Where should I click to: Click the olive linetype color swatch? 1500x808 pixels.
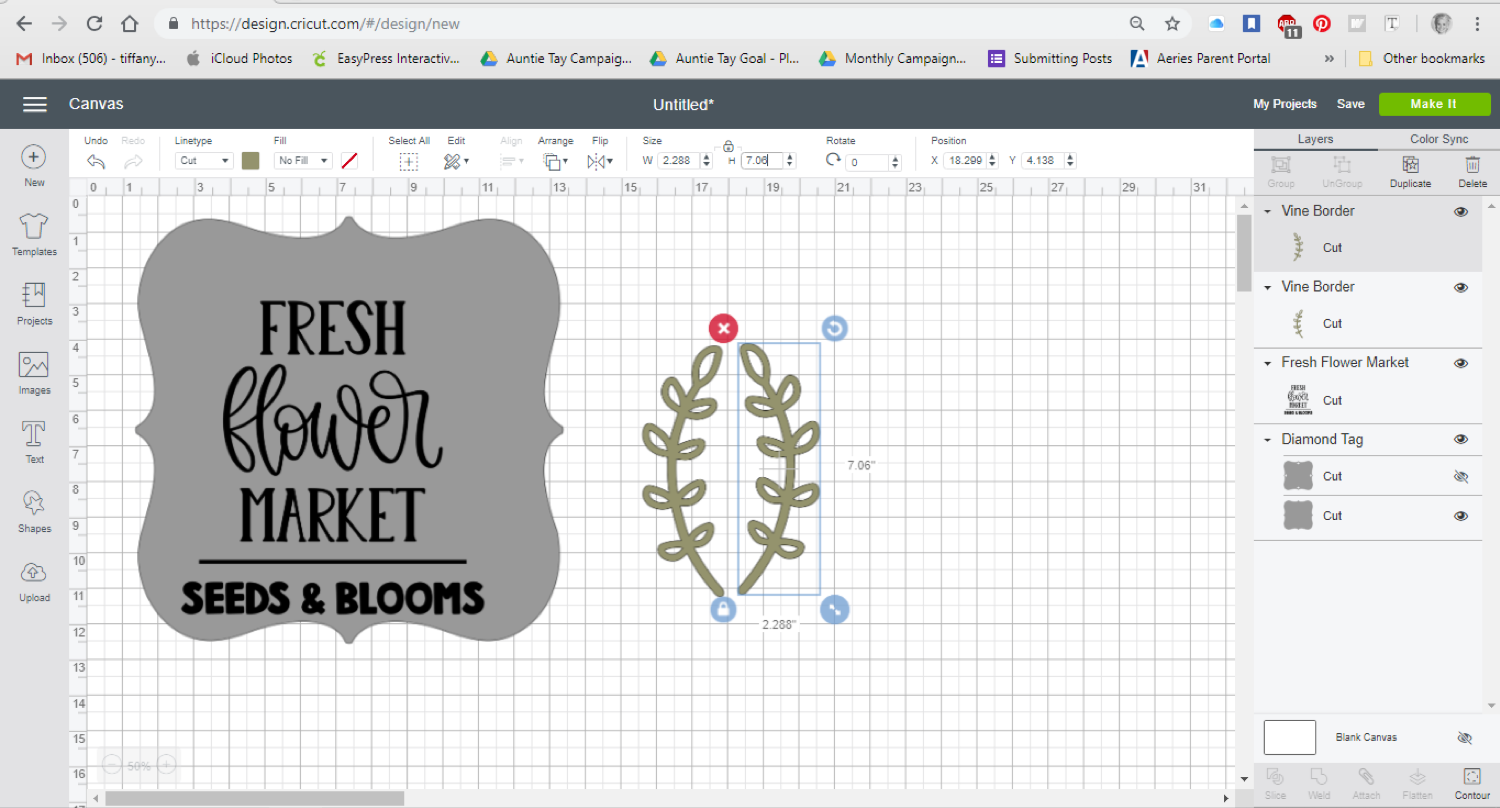click(250, 161)
